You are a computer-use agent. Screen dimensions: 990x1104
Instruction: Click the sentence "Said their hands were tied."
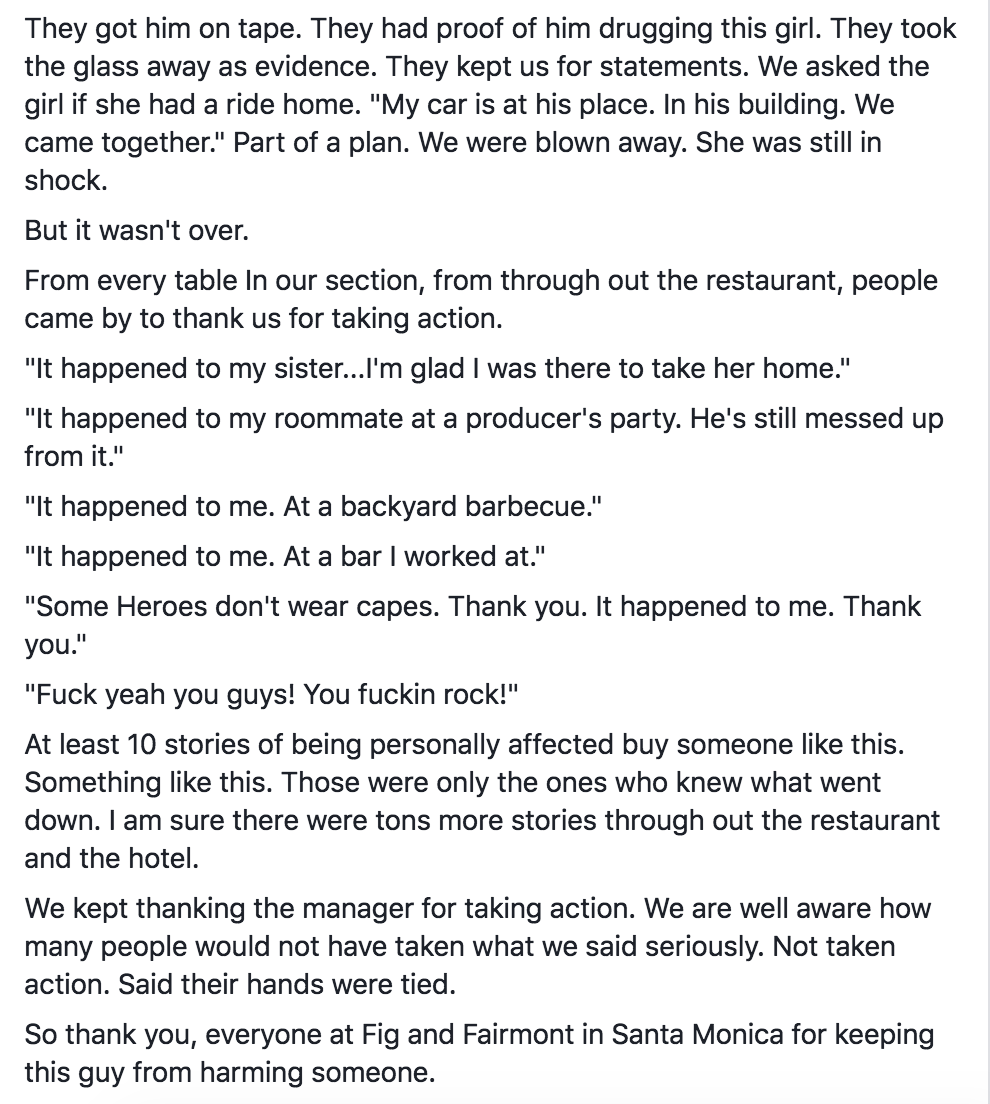tap(287, 984)
